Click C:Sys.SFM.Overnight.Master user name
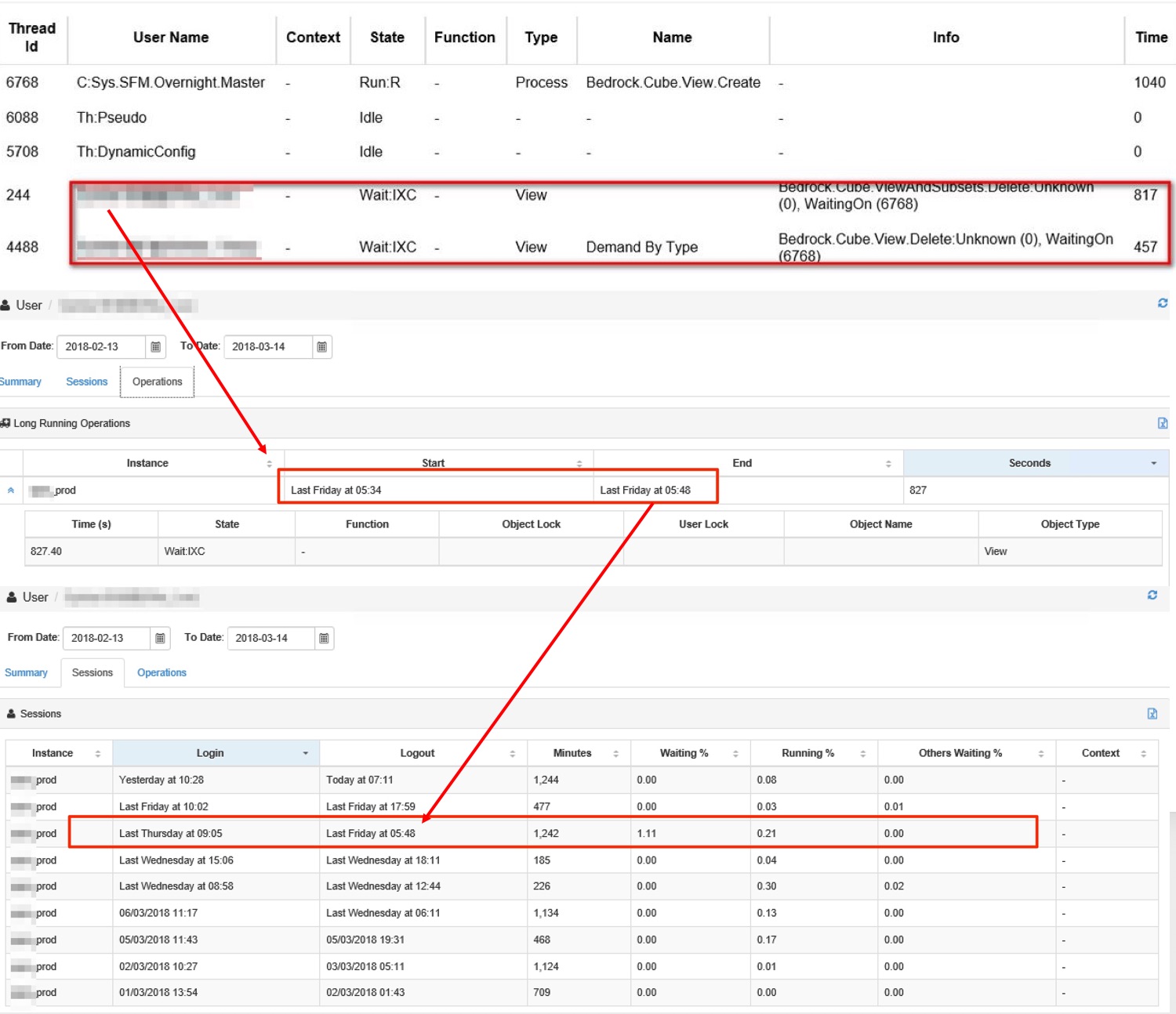Image resolution: width=1176 pixels, height=1014 pixels. click(x=171, y=82)
